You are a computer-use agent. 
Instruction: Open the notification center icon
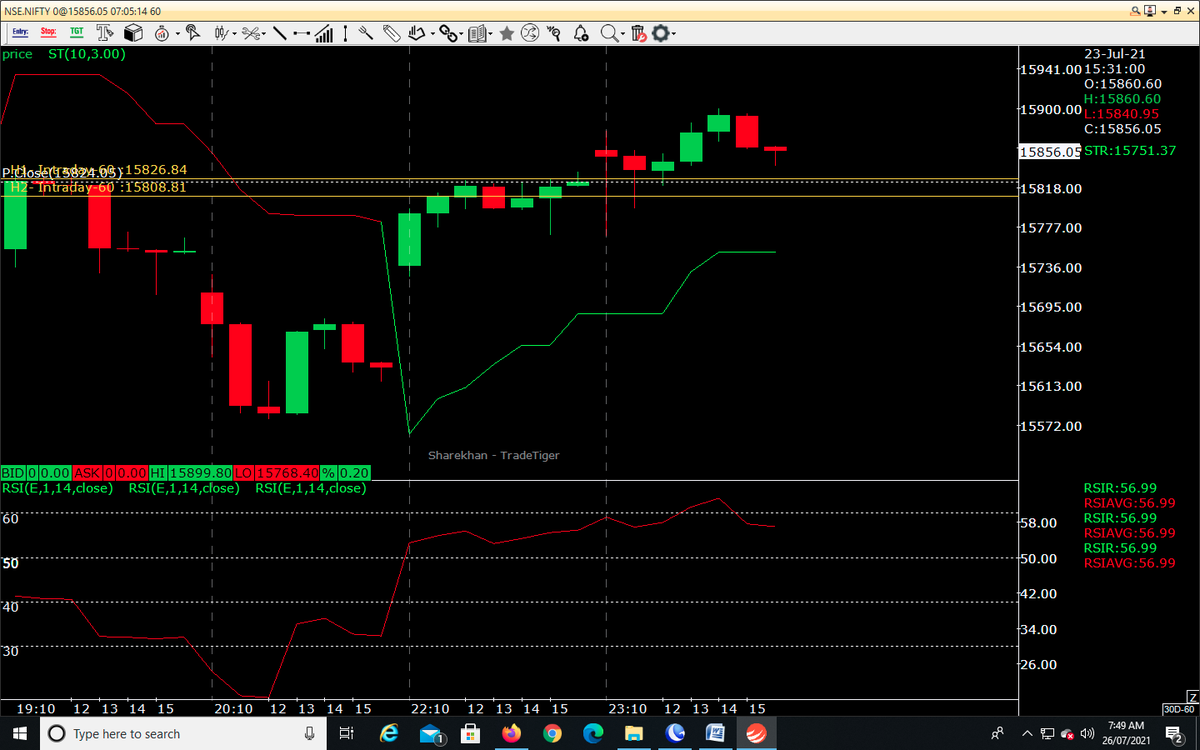tap(1175, 733)
